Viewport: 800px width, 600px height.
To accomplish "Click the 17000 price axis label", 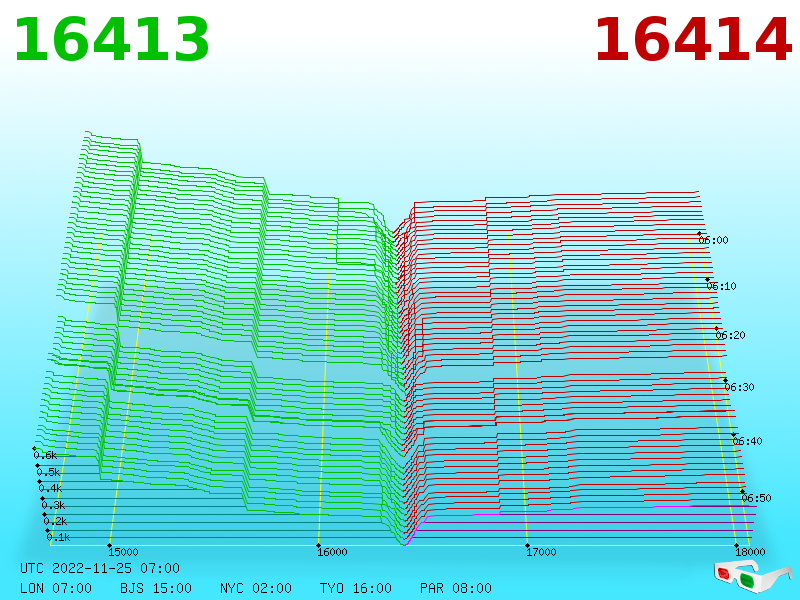I will (541, 552).
